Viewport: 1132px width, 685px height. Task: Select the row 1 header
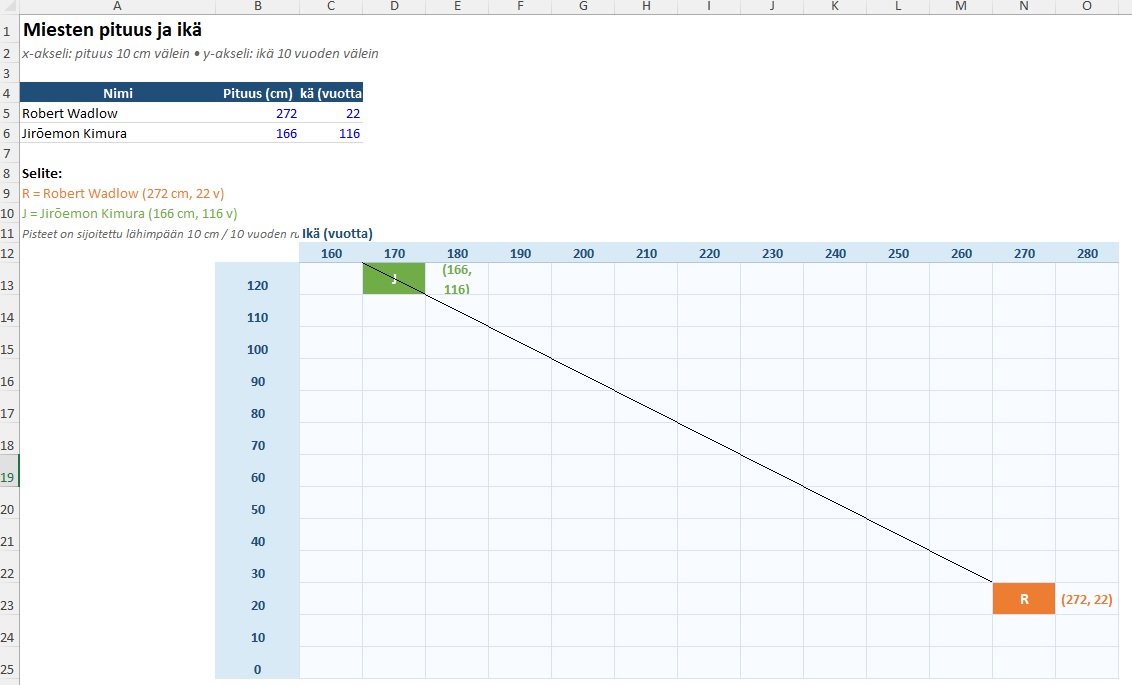pos(8,30)
